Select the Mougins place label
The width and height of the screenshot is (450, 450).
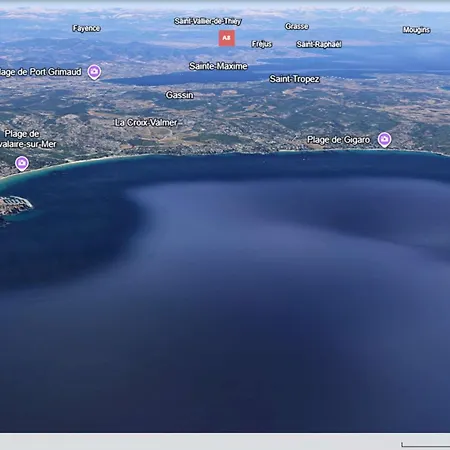pos(416,30)
